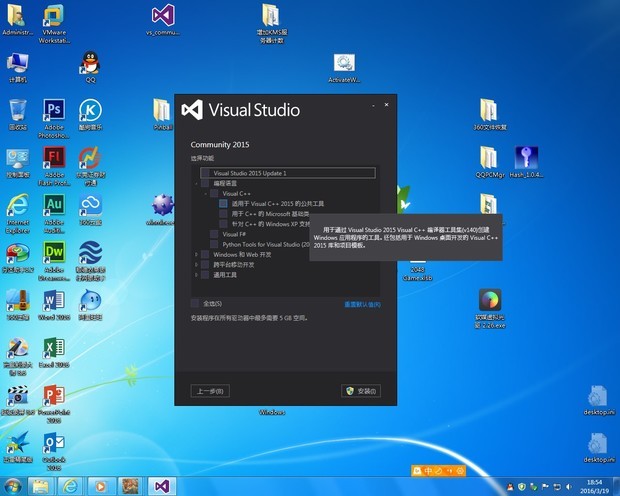Open Internet Explorer desktop icon

[17, 214]
